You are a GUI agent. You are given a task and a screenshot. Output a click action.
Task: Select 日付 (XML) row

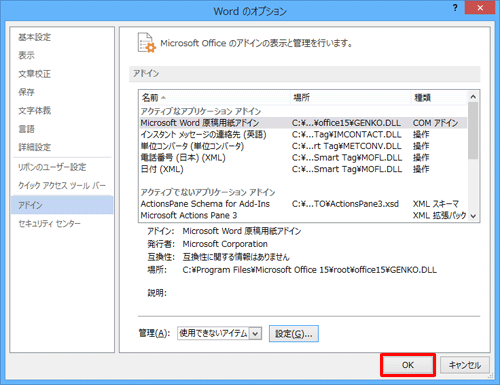coord(303,169)
